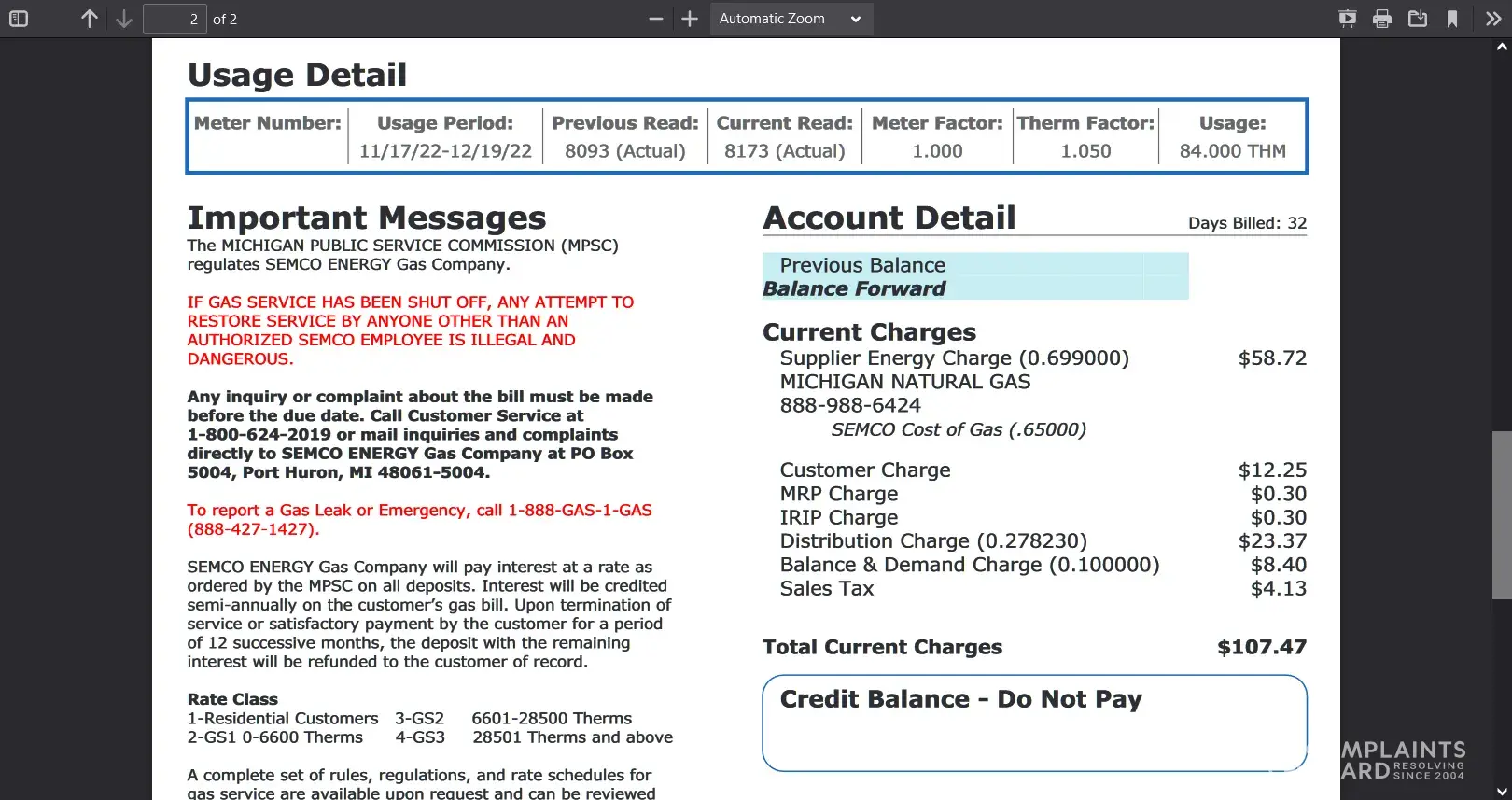Zoom in with the plus icon
The image size is (1512, 800).
point(690,19)
